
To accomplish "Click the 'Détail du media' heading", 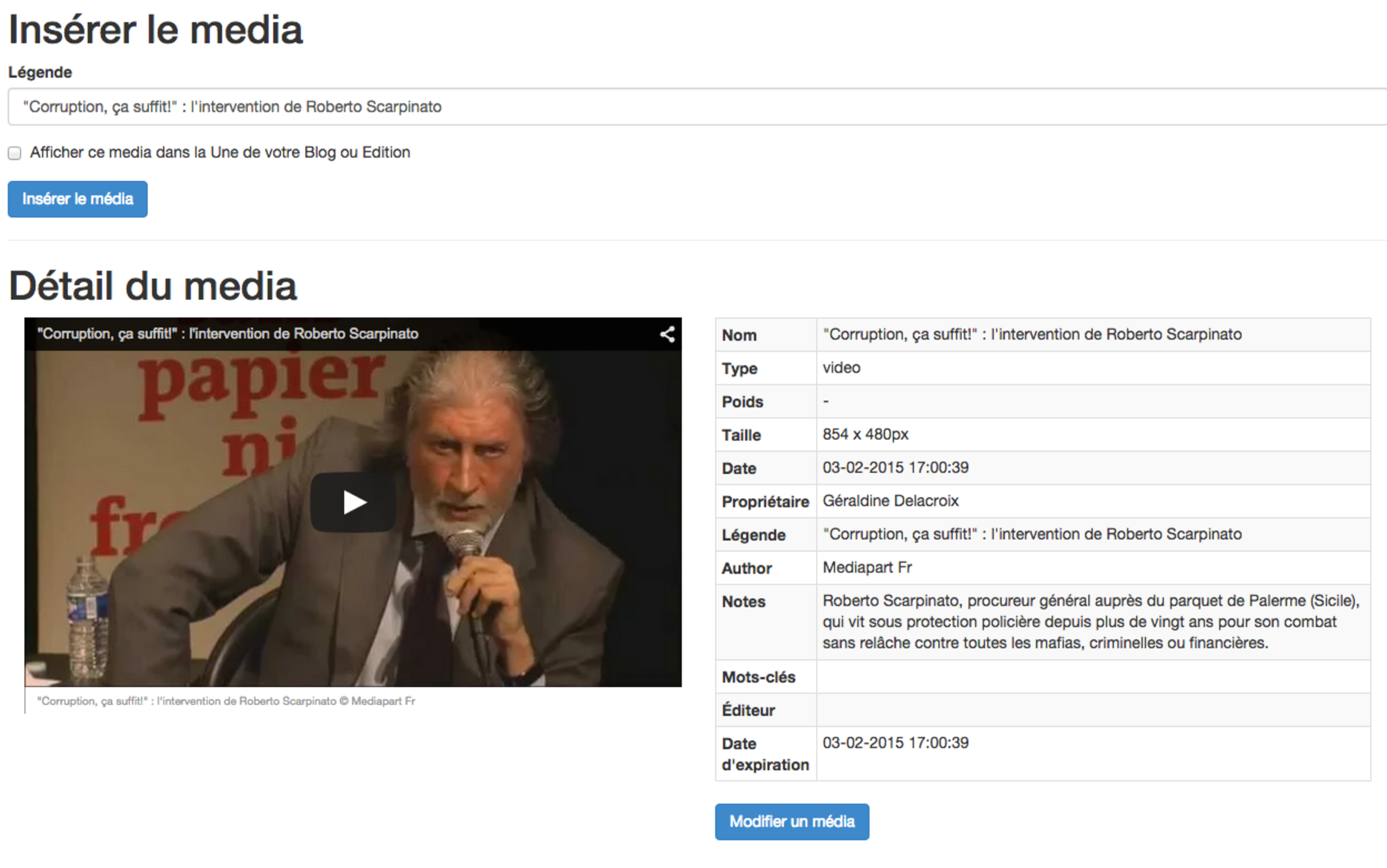I will point(153,286).
